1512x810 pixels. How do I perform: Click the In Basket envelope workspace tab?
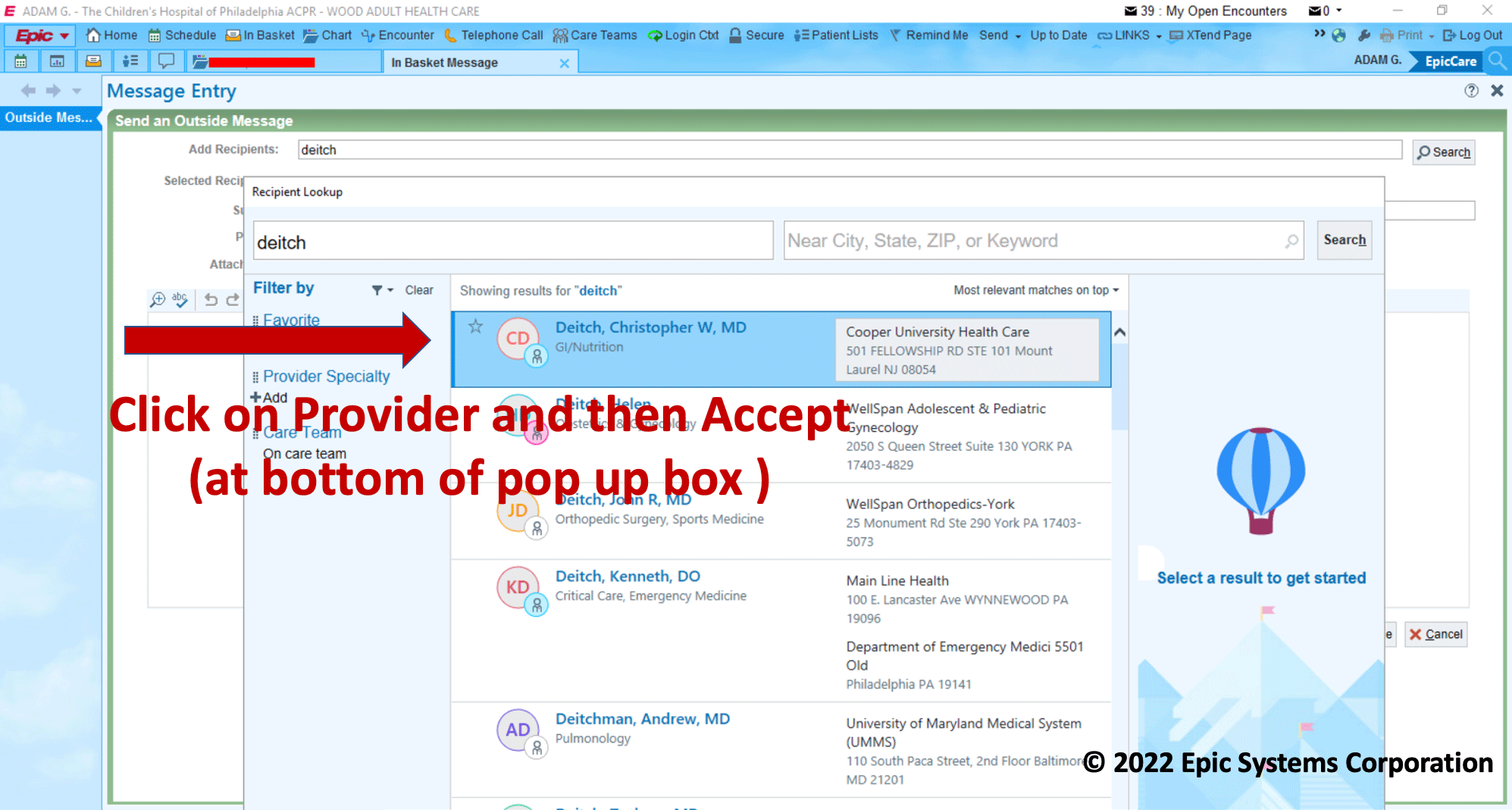click(x=93, y=61)
